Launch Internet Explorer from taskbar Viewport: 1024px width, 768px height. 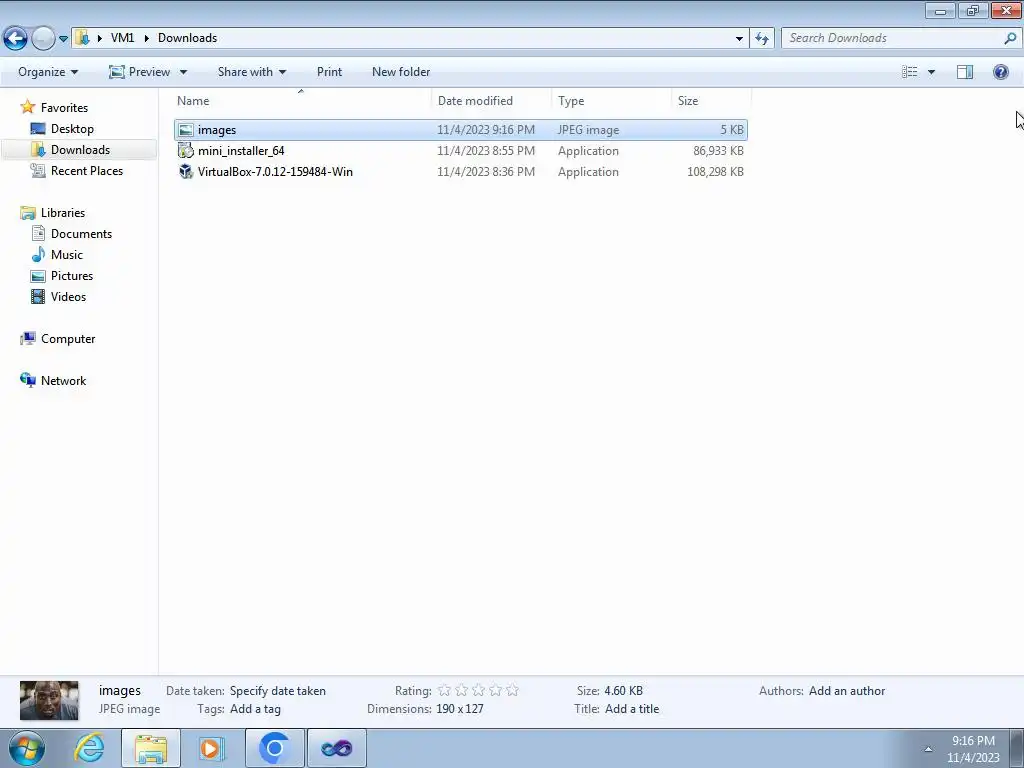click(x=89, y=748)
